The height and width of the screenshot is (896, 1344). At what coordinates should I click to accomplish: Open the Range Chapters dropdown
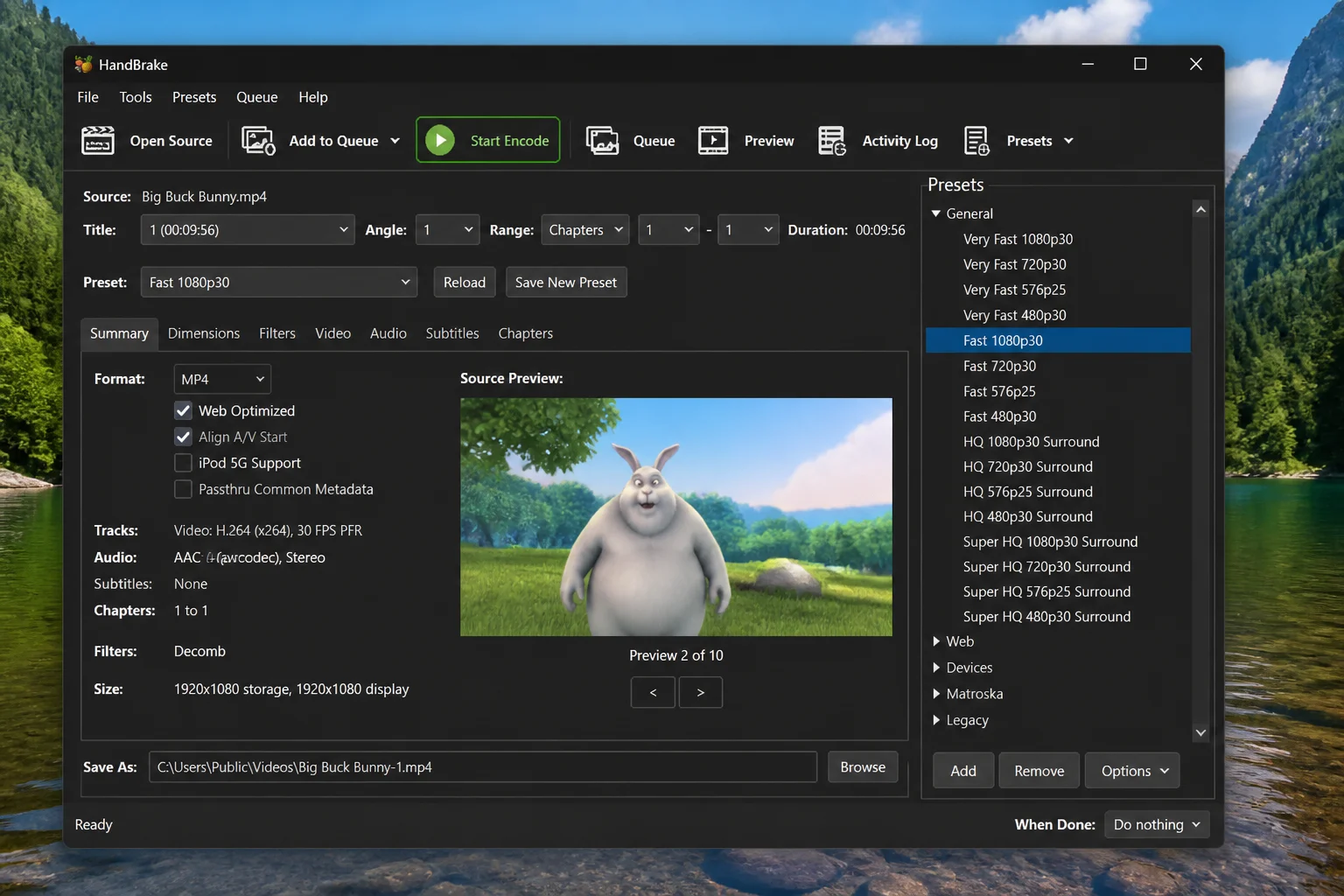[x=585, y=229]
